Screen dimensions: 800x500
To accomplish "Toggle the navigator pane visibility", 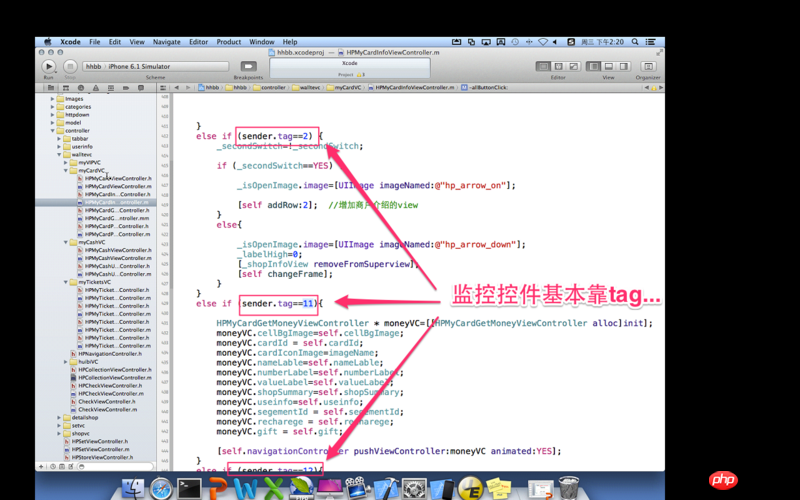I will click(x=594, y=66).
